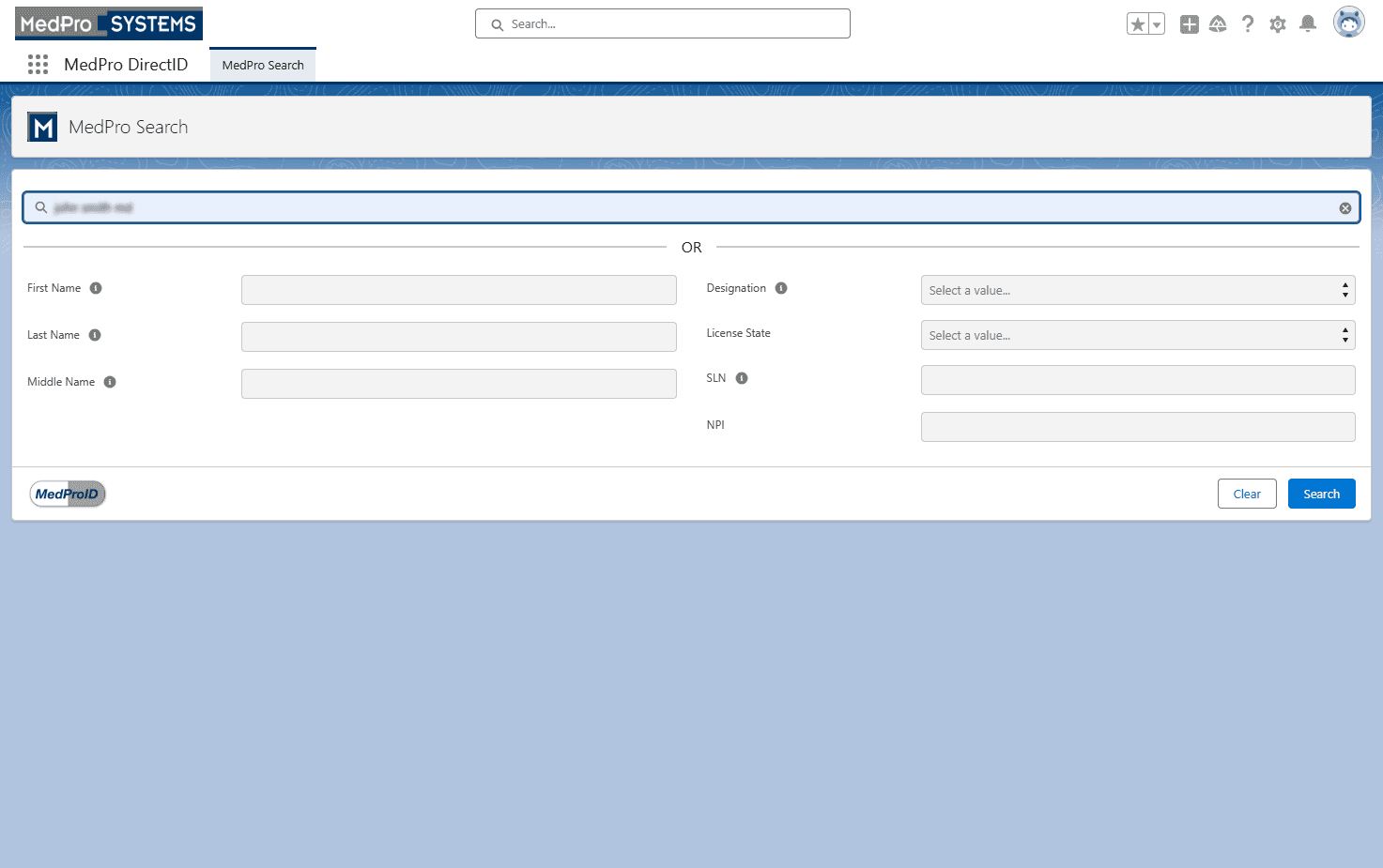This screenshot has width=1383, height=868.
Task: Open the user profile avatar
Action: click(x=1349, y=23)
